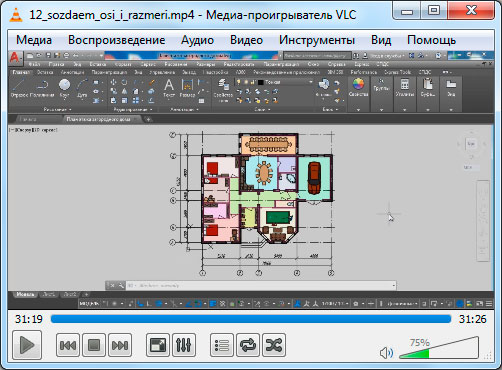The height and width of the screenshot is (370, 502).
Task: Click the VLC play button
Action: (x=27, y=345)
